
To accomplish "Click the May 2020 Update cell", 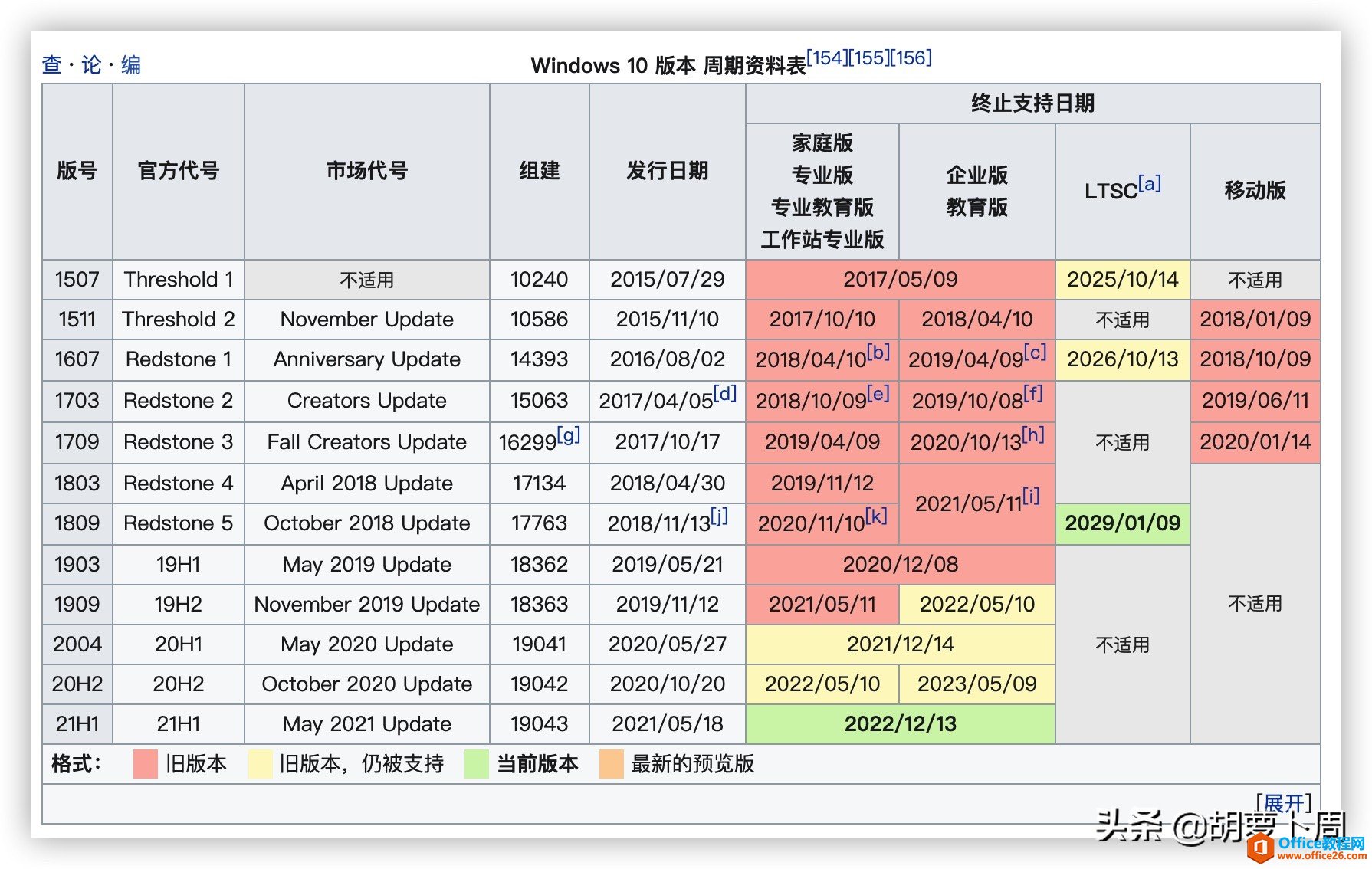I will pos(367,644).
